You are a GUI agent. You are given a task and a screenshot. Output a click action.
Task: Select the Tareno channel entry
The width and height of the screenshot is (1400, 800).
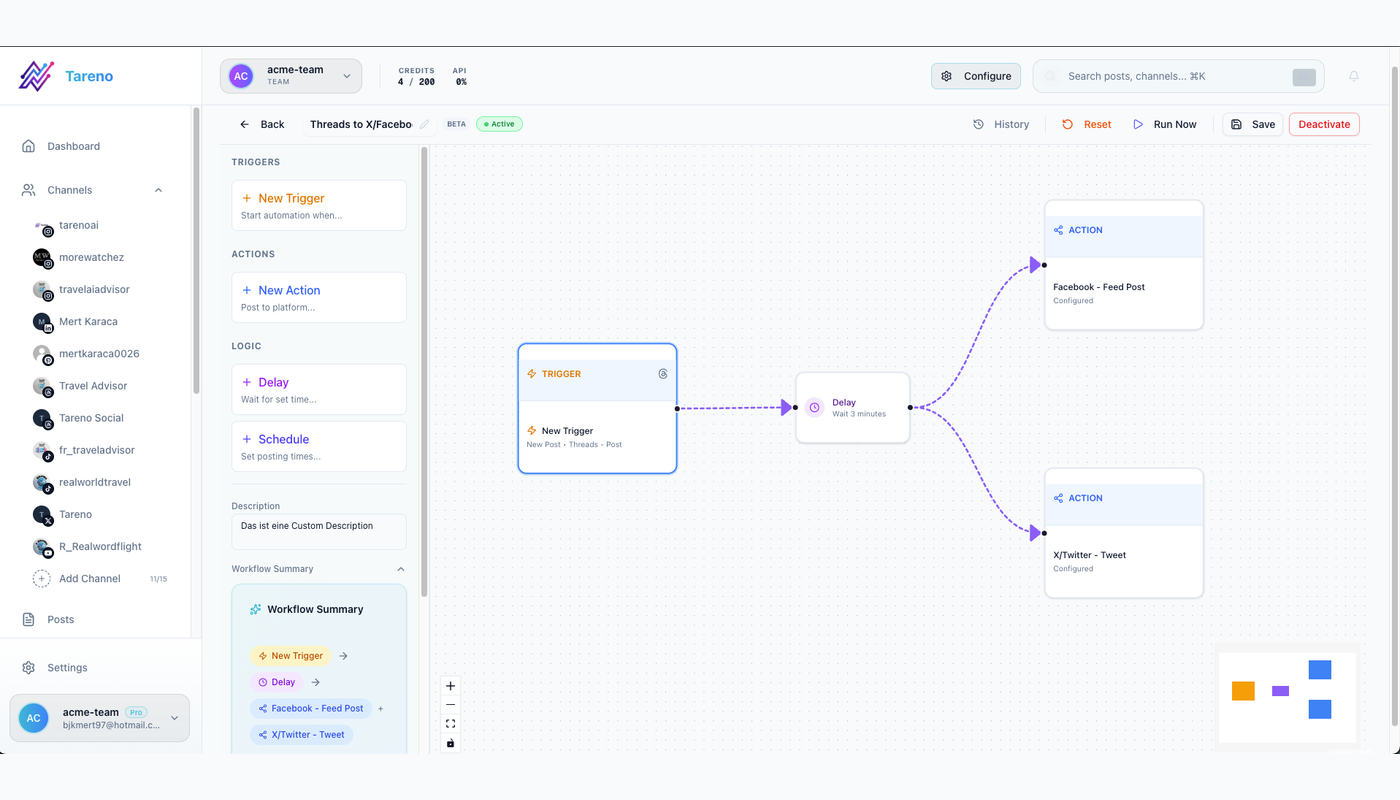pyautogui.click(x=75, y=515)
